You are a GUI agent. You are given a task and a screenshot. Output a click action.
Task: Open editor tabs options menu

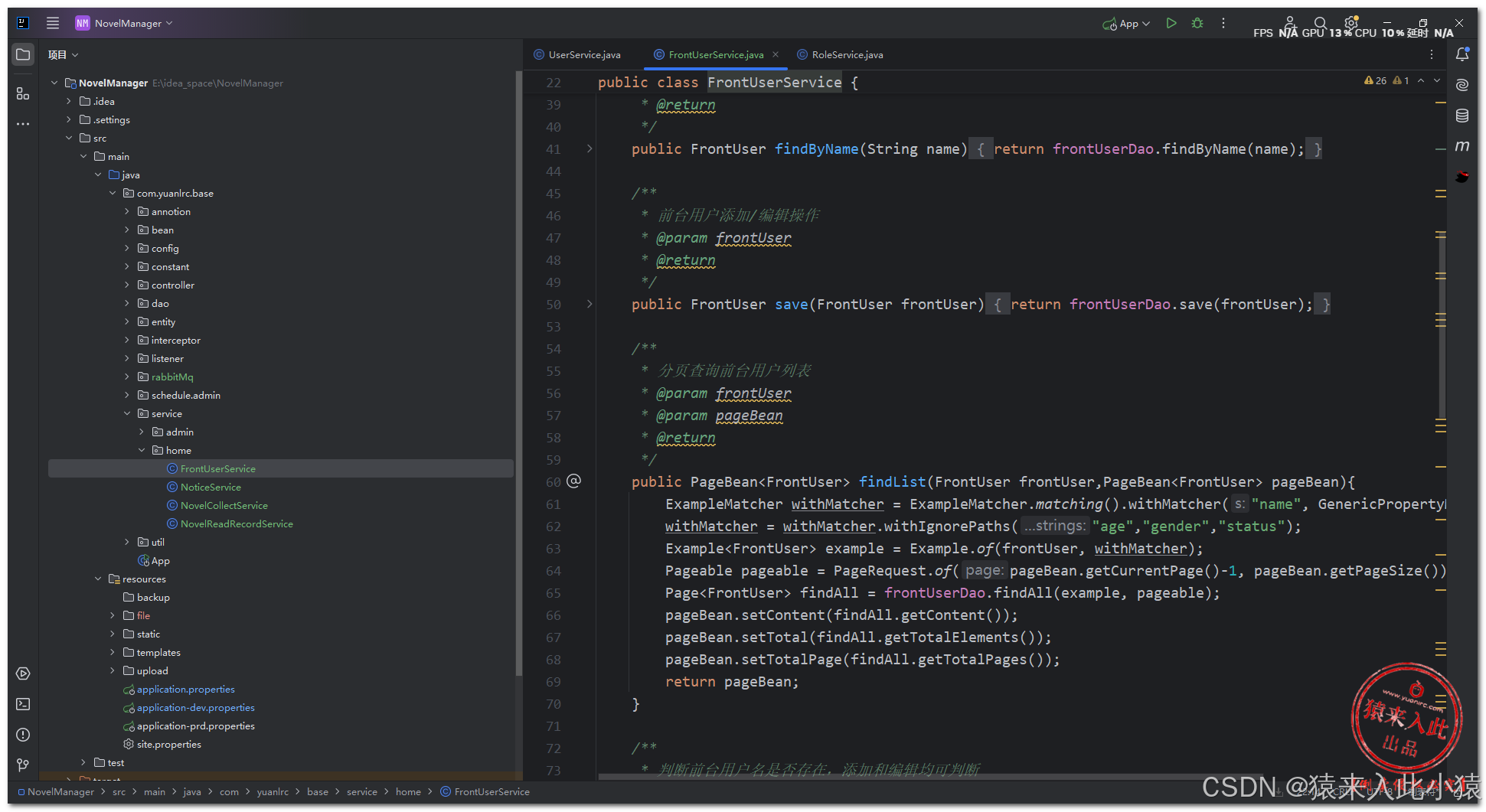coord(1432,54)
